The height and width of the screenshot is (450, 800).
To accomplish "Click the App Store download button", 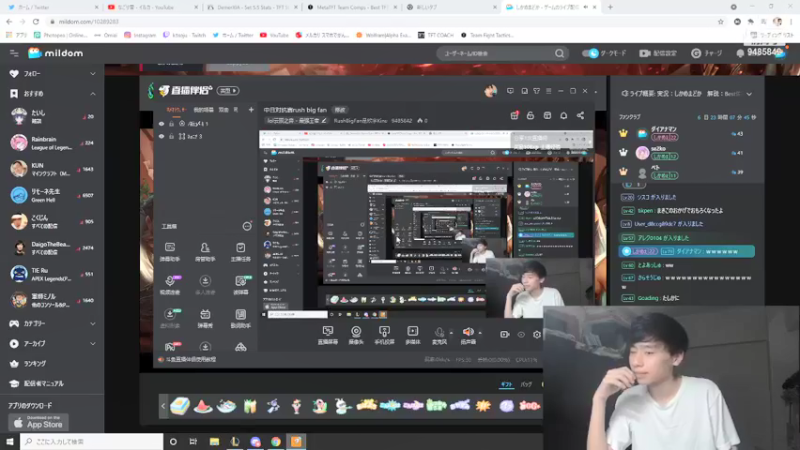I will [38, 422].
